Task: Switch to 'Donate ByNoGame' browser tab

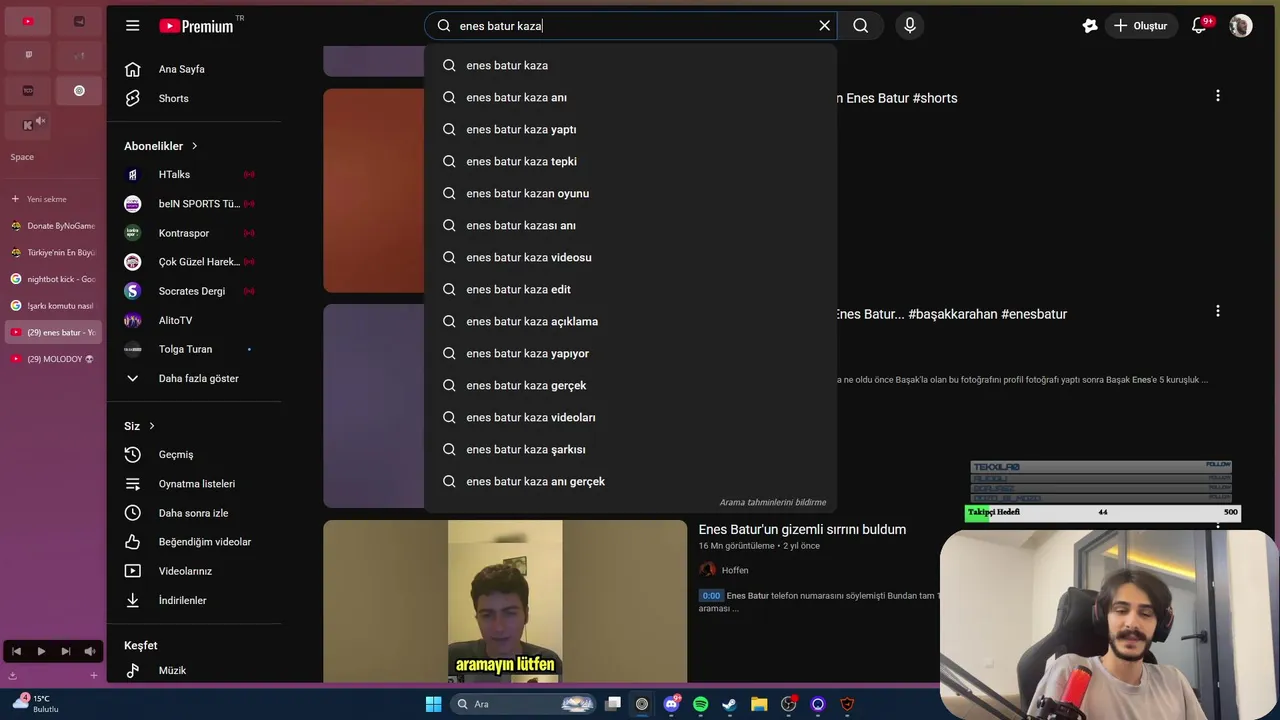Action: 53,226
